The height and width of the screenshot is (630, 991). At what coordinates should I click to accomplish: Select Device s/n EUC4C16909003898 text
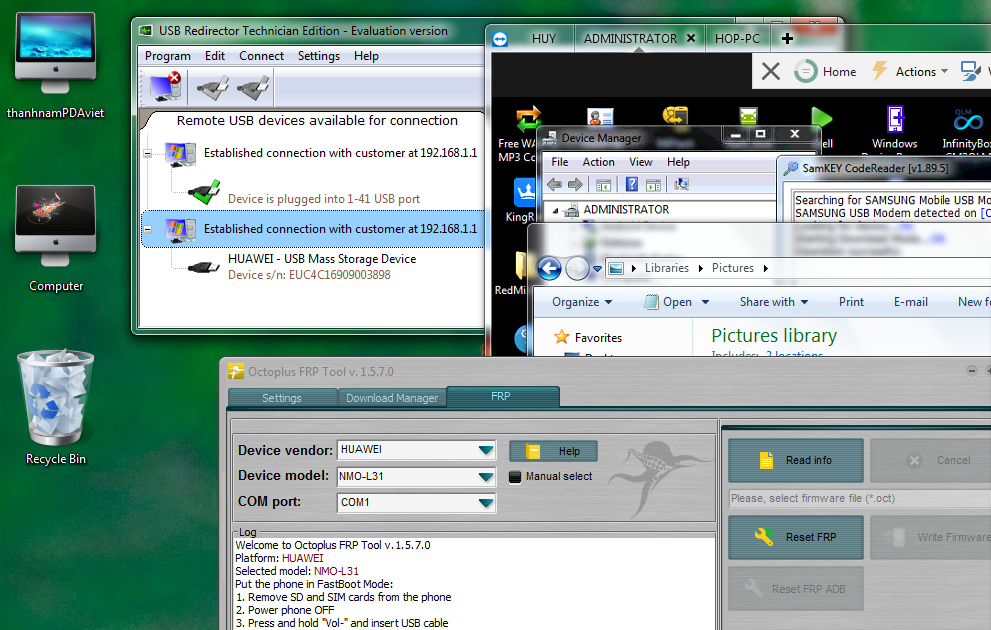(309, 275)
